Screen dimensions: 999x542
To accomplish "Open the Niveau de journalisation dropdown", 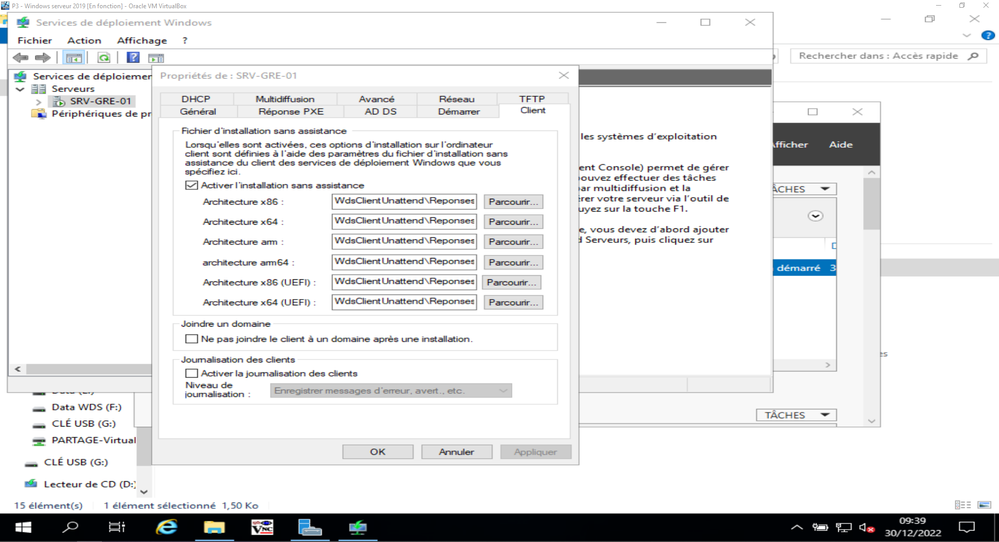I will (391, 391).
